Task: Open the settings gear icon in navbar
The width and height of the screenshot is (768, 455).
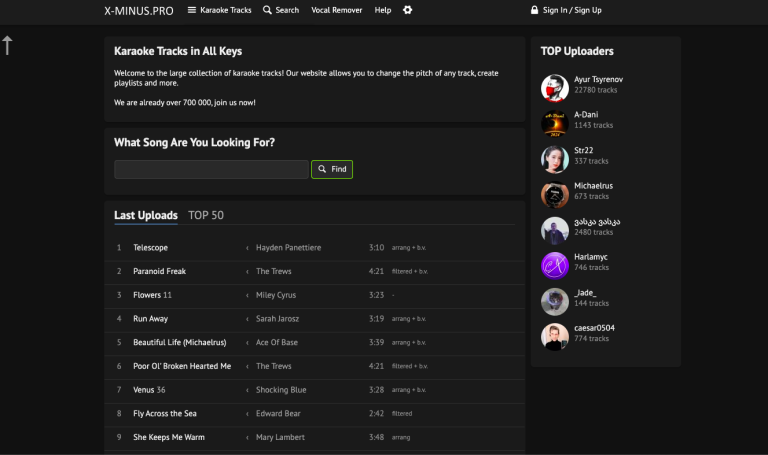Action: coord(408,10)
